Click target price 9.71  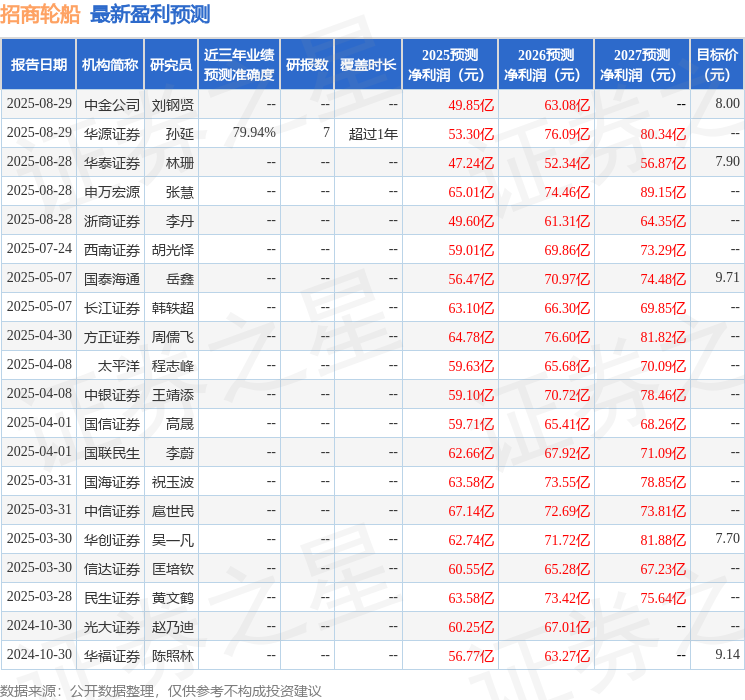tap(727, 277)
